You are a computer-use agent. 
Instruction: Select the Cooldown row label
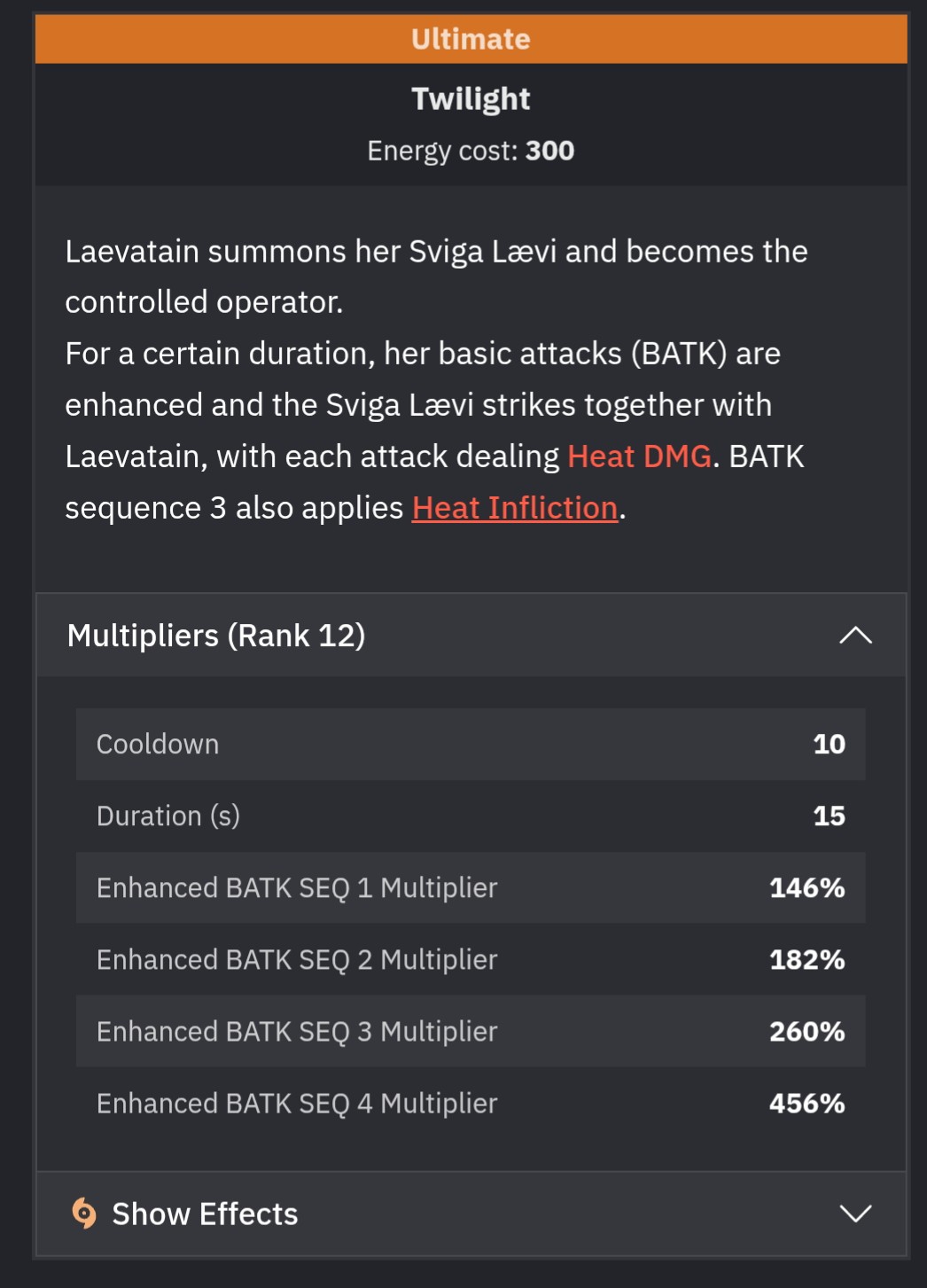[x=158, y=744]
